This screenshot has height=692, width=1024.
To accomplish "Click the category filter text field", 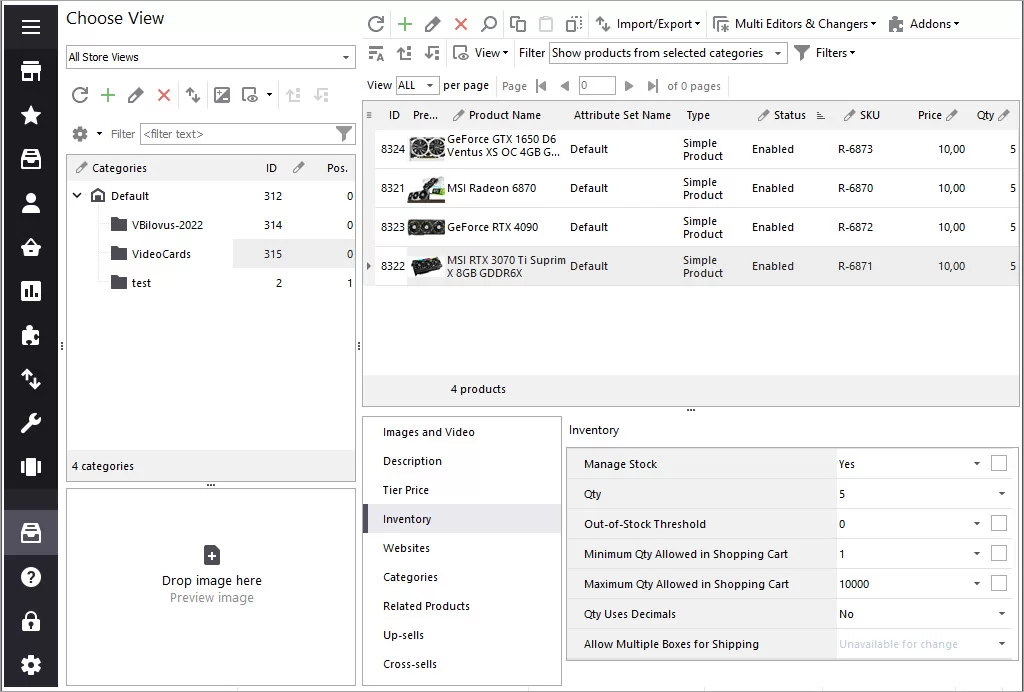I will 238,134.
